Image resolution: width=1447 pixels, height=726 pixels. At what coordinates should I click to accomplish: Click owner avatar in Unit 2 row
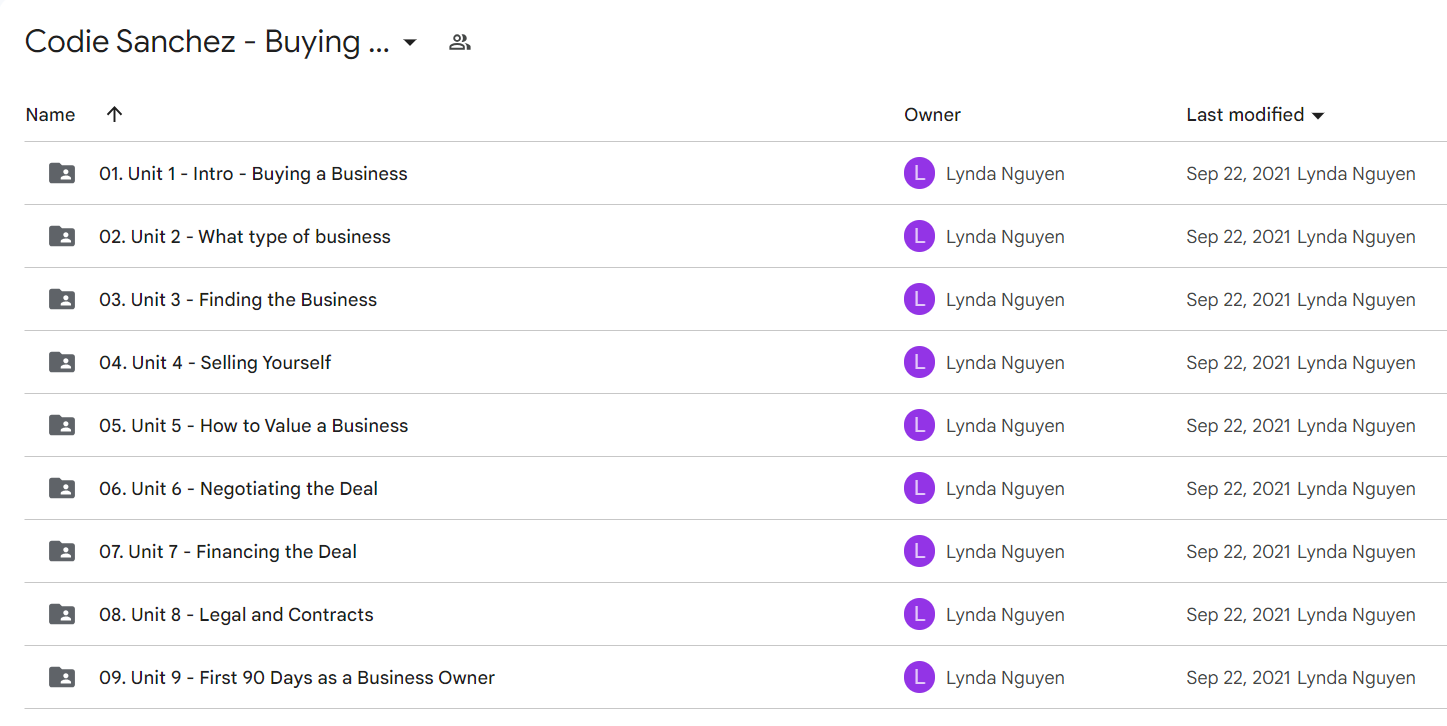(x=919, y=236)
